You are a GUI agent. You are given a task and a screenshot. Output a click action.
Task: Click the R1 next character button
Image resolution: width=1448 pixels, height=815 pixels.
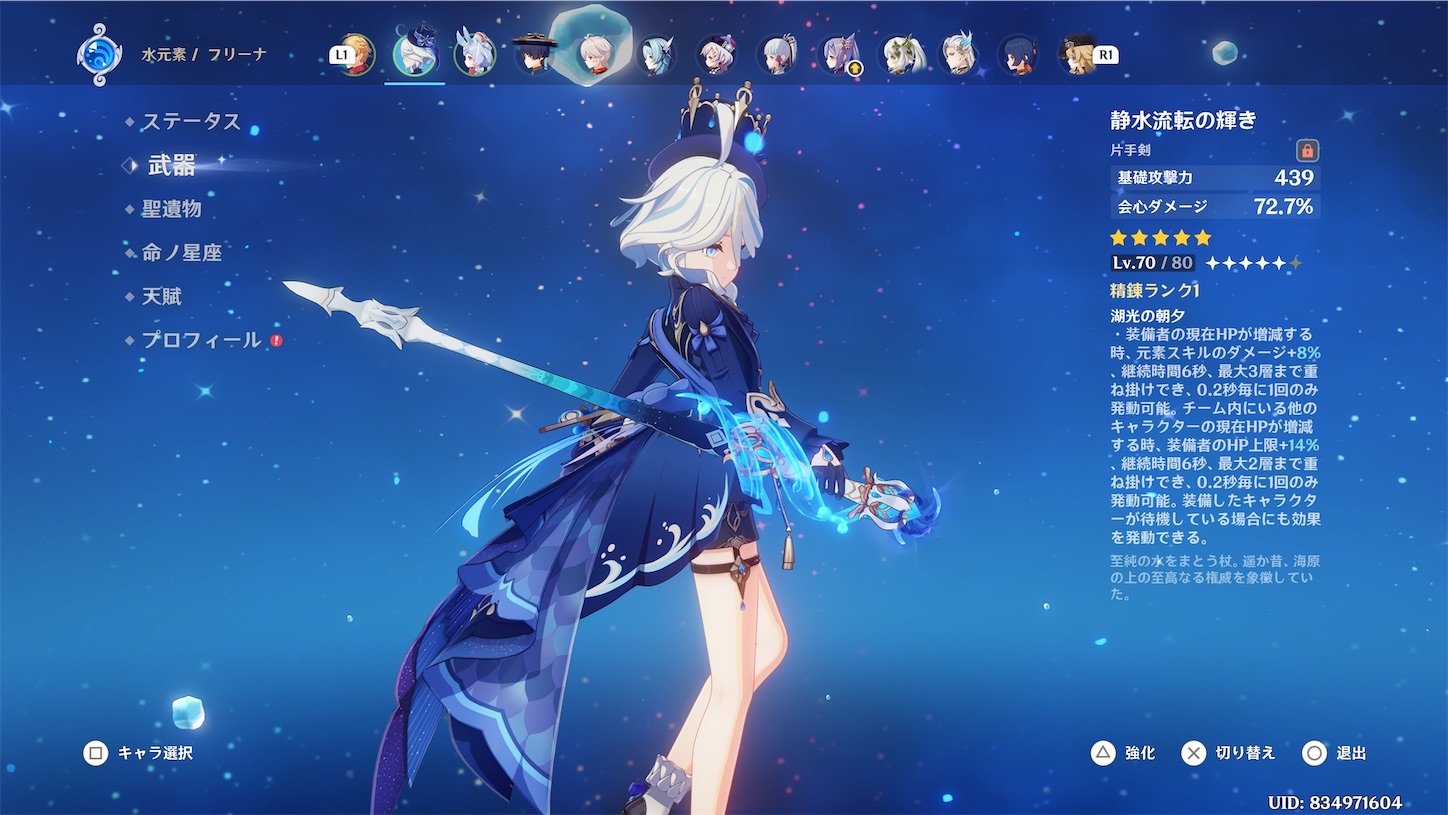click(x=1106, y=56)
